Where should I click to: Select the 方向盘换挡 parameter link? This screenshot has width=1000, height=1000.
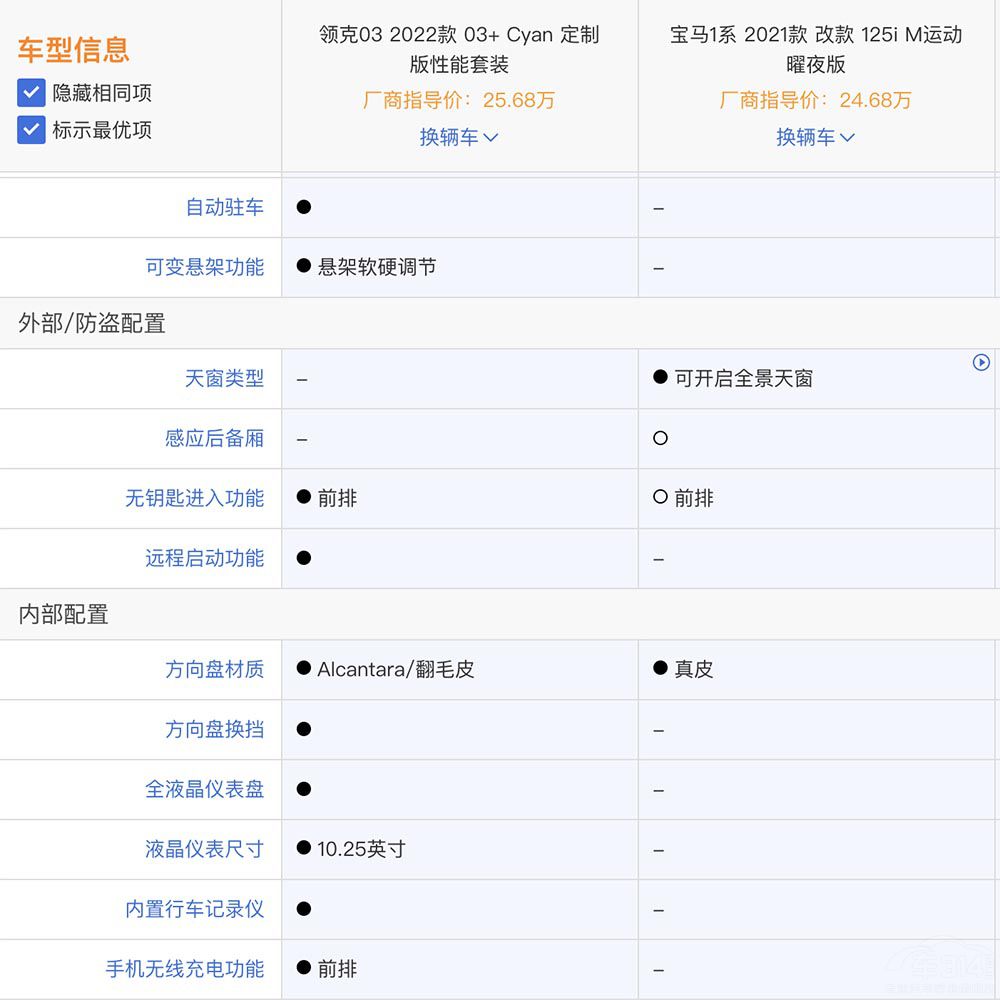pos(215,729)
